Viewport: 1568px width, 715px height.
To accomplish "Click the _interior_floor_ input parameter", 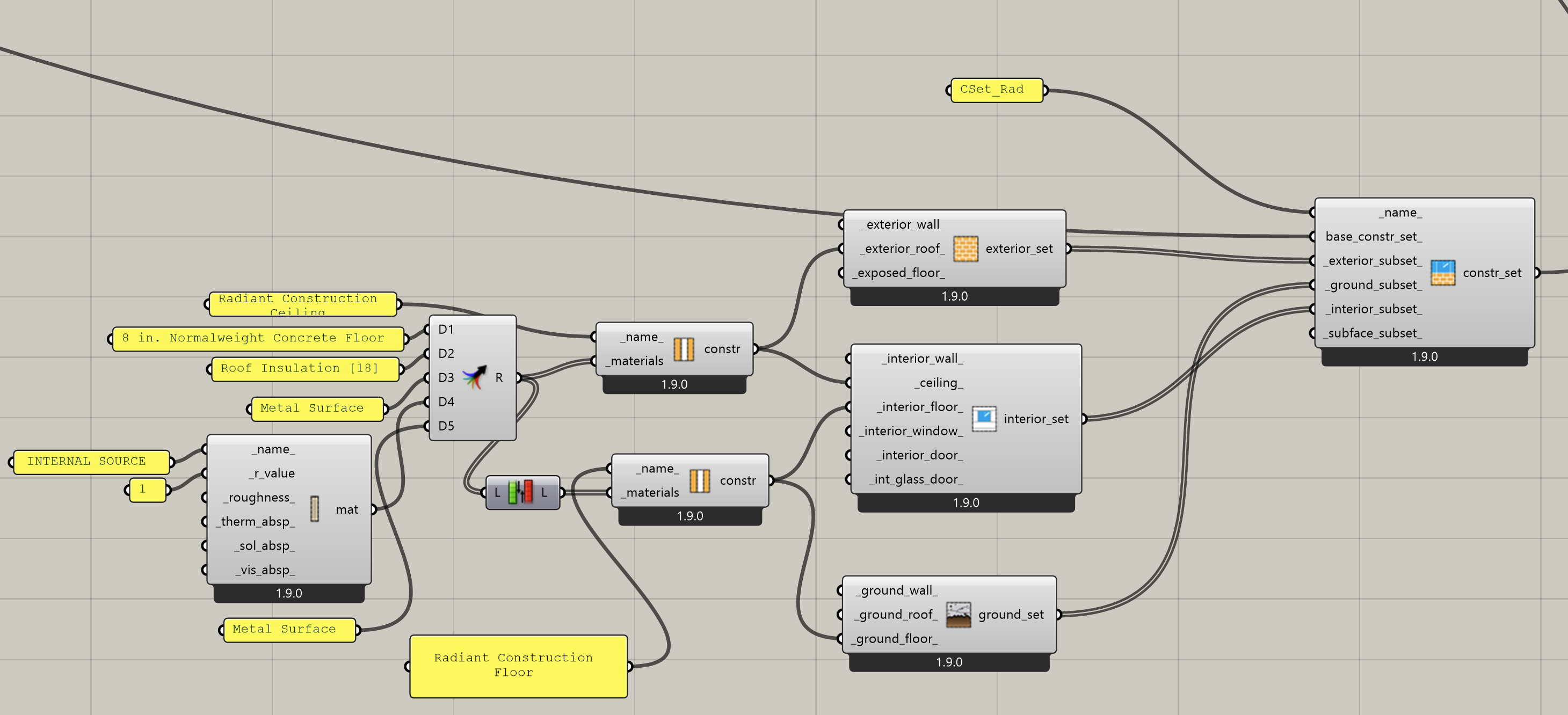I will [x=920, y=406].
